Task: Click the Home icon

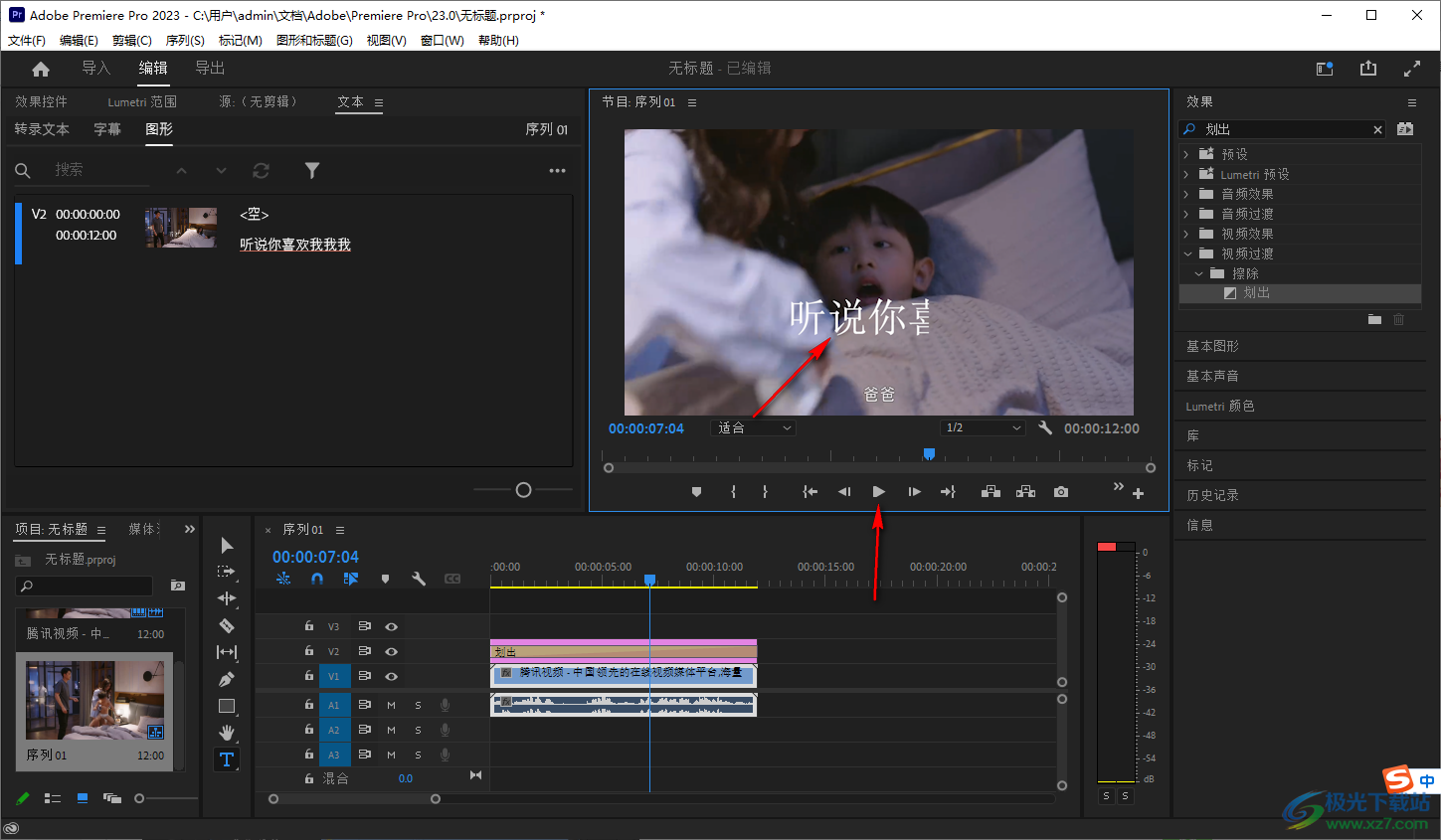Action: tap(41, 69)
